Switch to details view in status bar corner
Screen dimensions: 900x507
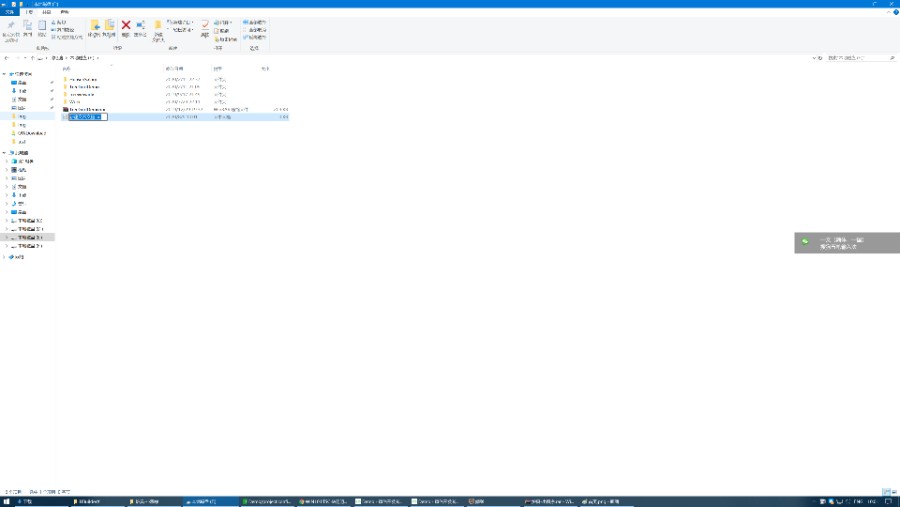885,492
